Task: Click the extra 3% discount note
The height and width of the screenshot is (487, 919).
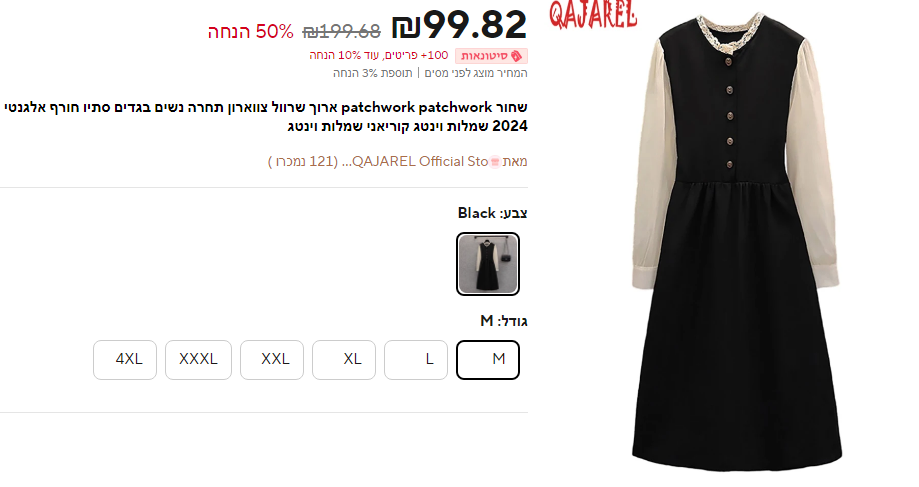Action: 372,73
